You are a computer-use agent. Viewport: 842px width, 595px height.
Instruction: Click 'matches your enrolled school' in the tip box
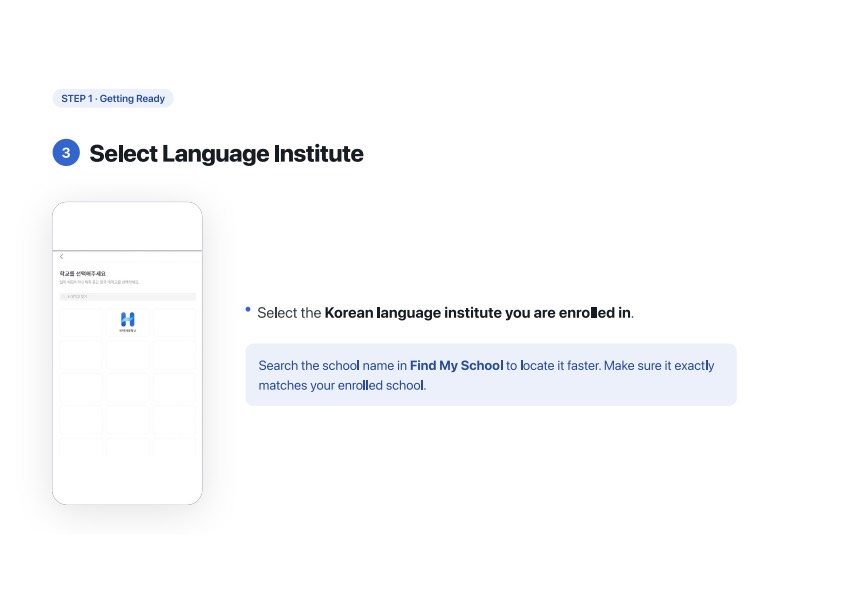click(x=341, y=386)
